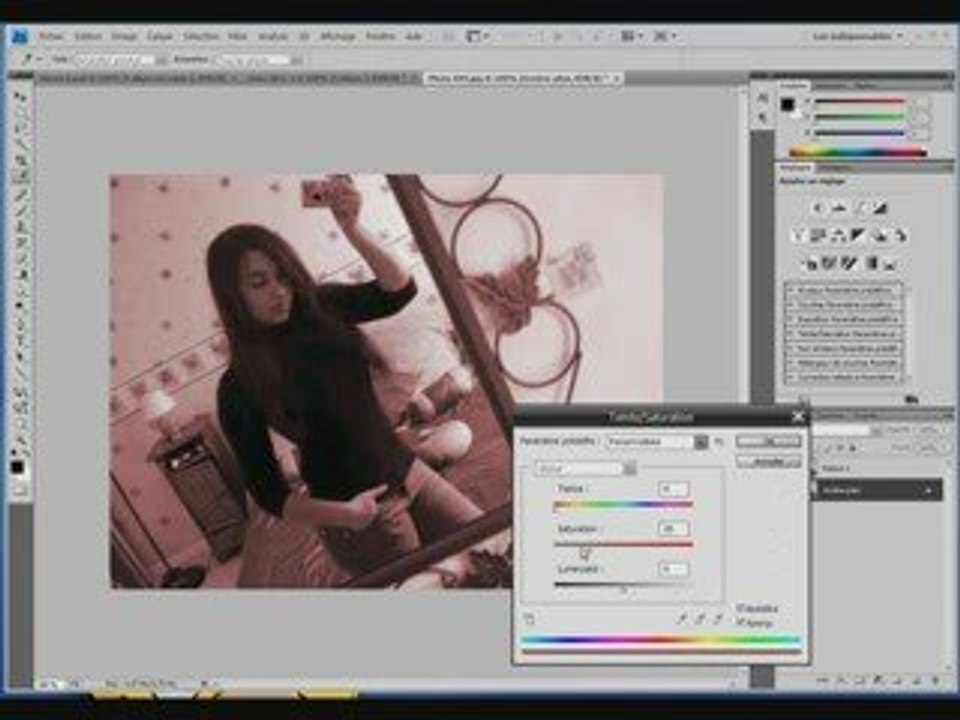Viewport: 960px width, 720px height.
Task: Click the Black & White adjustment icon
Action: (x=858, y=235)
